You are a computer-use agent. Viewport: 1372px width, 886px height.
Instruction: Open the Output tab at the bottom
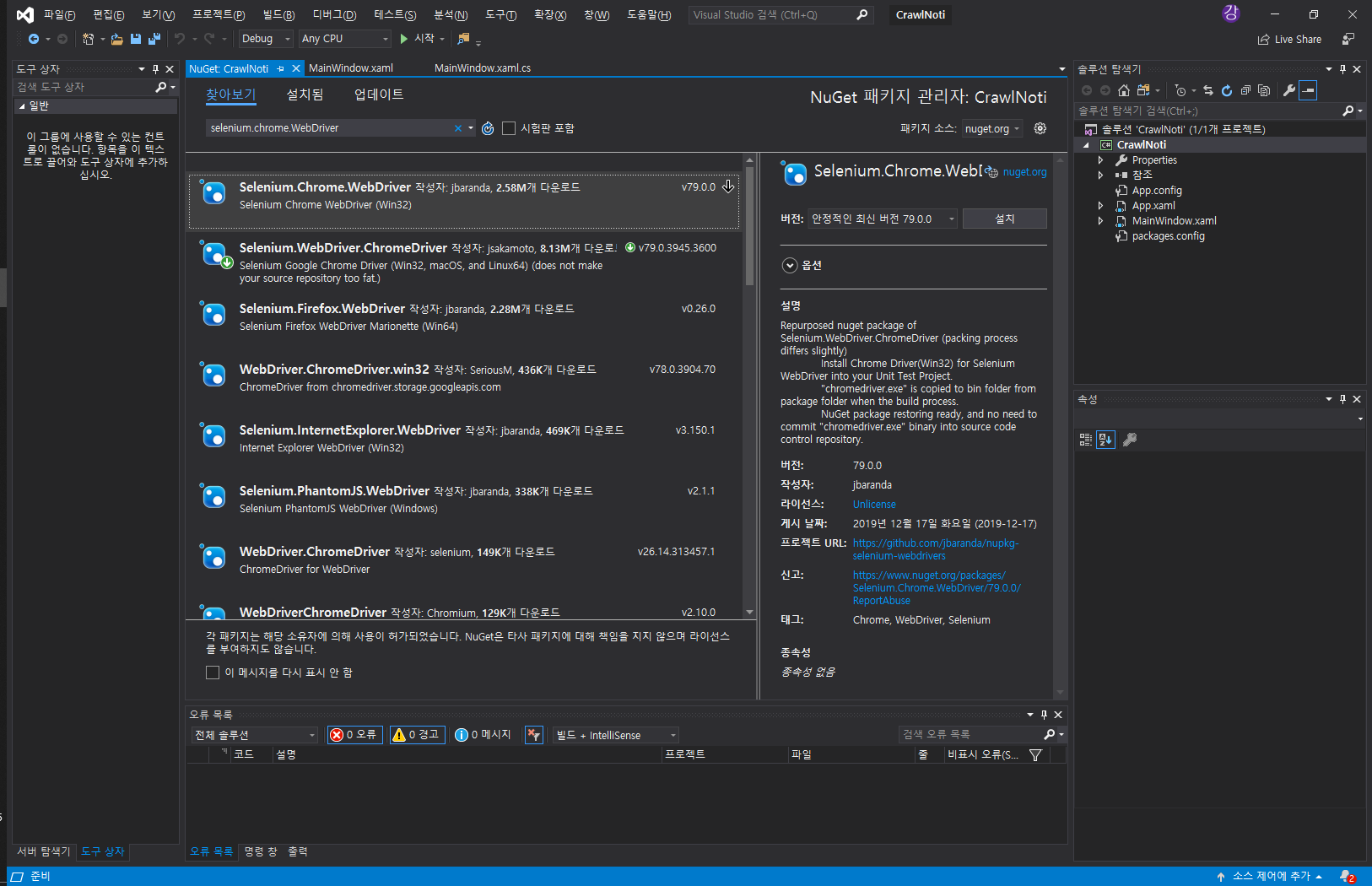click(x=298, y=851)
